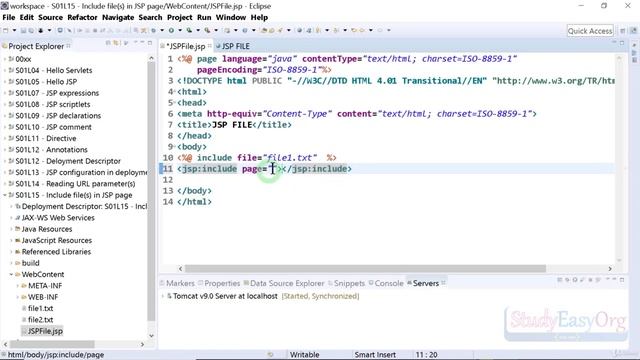Expand the WEB-INF folder

(x=18, y=297)
